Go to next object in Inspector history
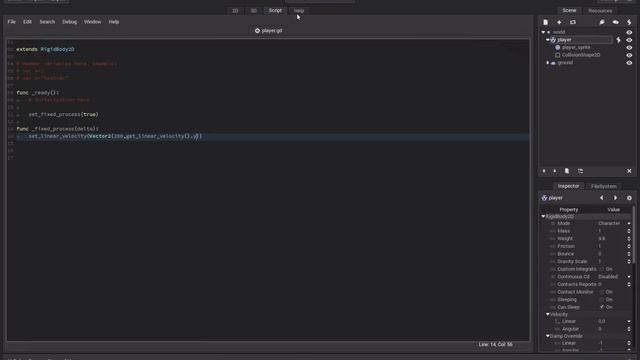640x360 pixels. [x=615, y=198]
